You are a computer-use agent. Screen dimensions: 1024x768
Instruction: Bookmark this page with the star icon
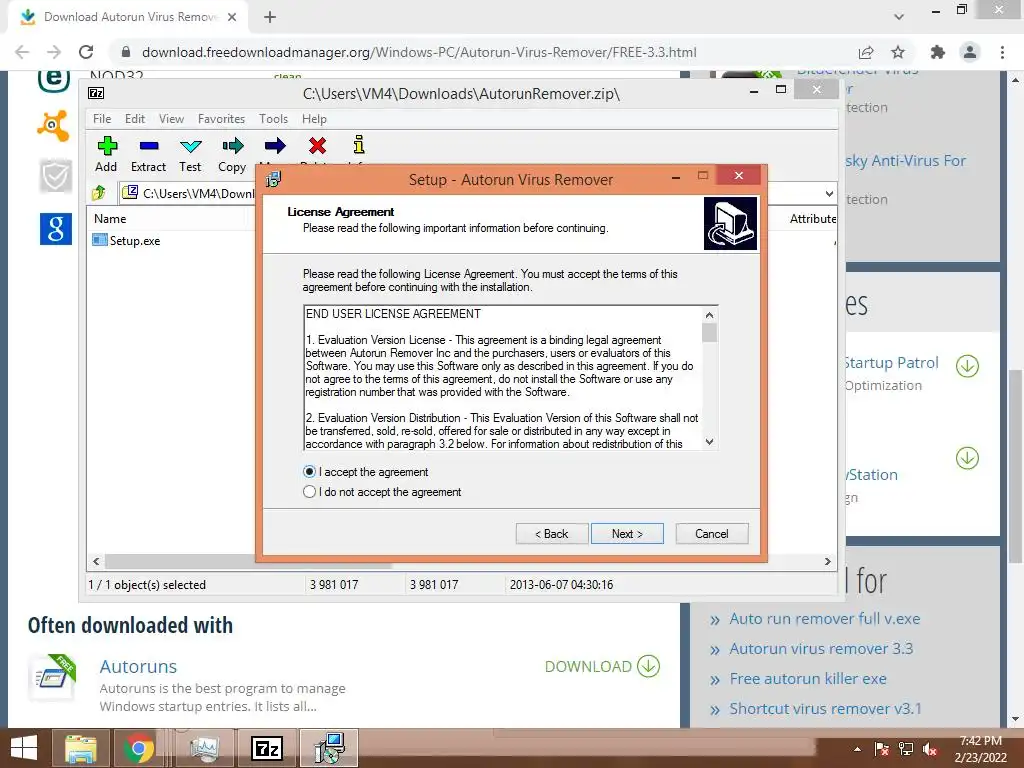(x=898, y=52)
